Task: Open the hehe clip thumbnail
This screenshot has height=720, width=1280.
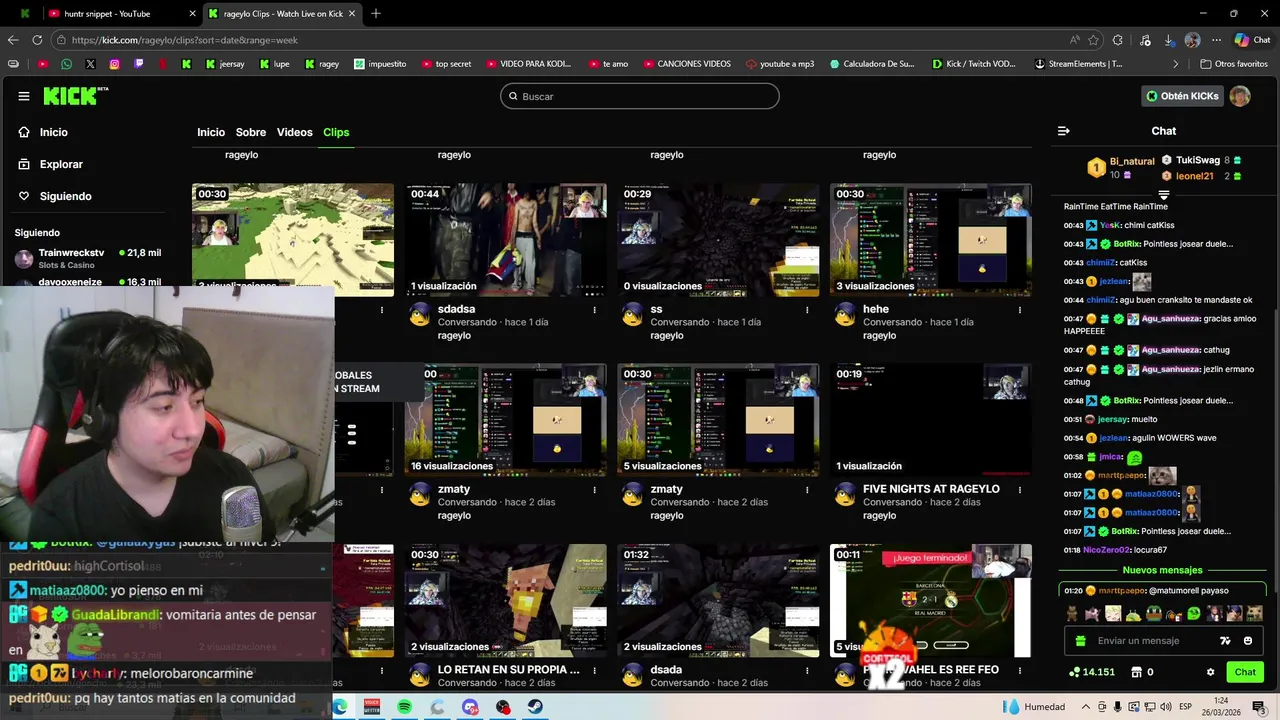Action: [x=930, y=240]
